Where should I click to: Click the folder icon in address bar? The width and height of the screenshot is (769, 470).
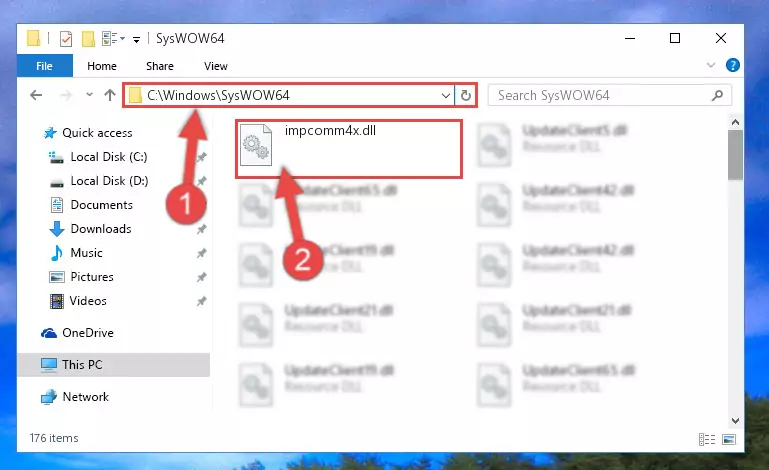pos(135,95)
